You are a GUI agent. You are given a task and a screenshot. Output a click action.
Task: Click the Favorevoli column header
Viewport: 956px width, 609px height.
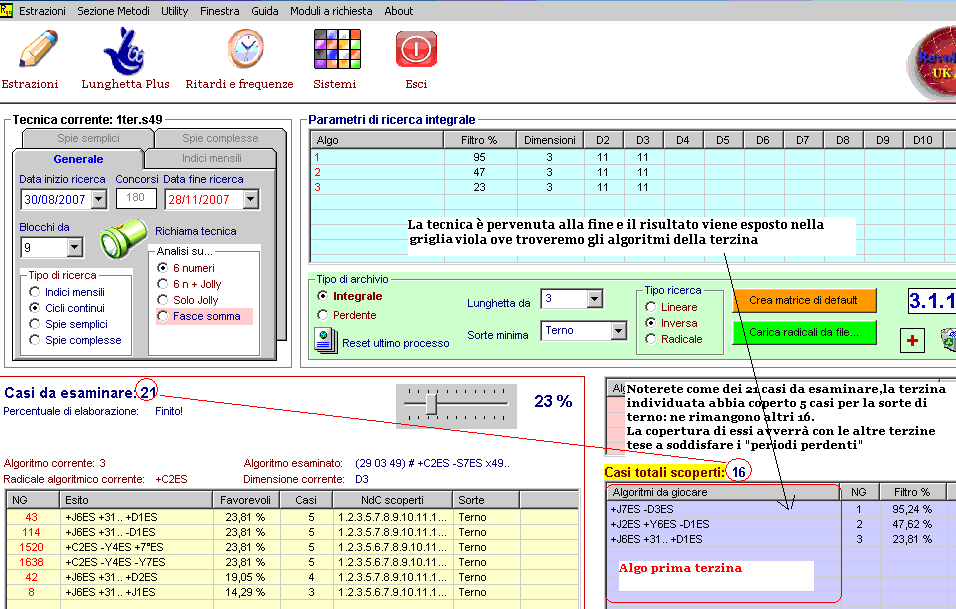tap(246, 500)
